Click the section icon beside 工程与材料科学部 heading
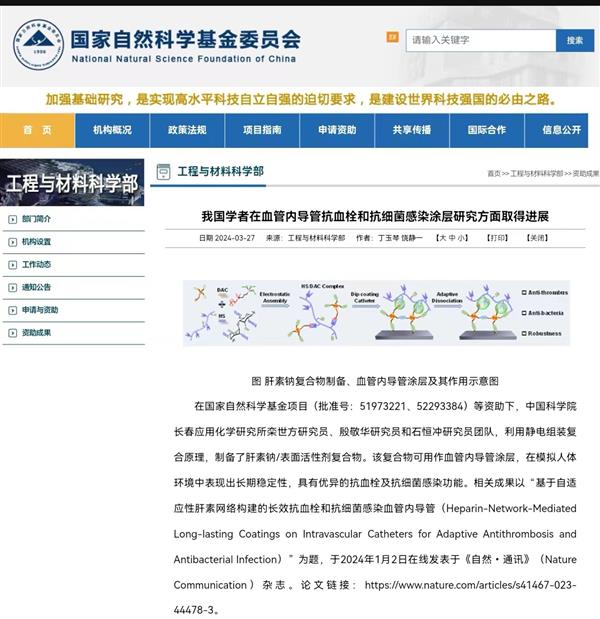The width and height of the screenshot is (600, 619). [162, 172]
